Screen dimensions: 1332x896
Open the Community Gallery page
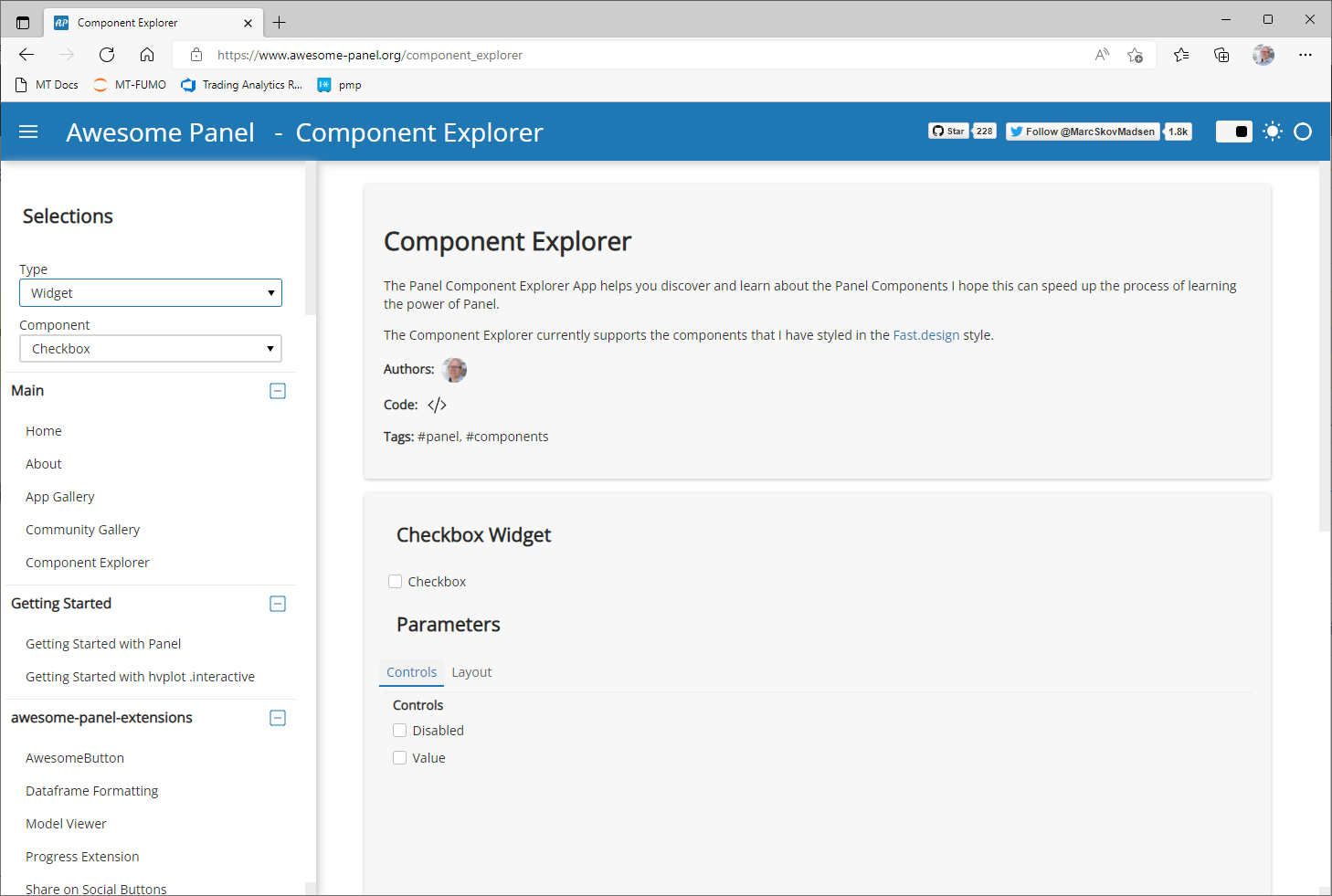tap(82, 529)
